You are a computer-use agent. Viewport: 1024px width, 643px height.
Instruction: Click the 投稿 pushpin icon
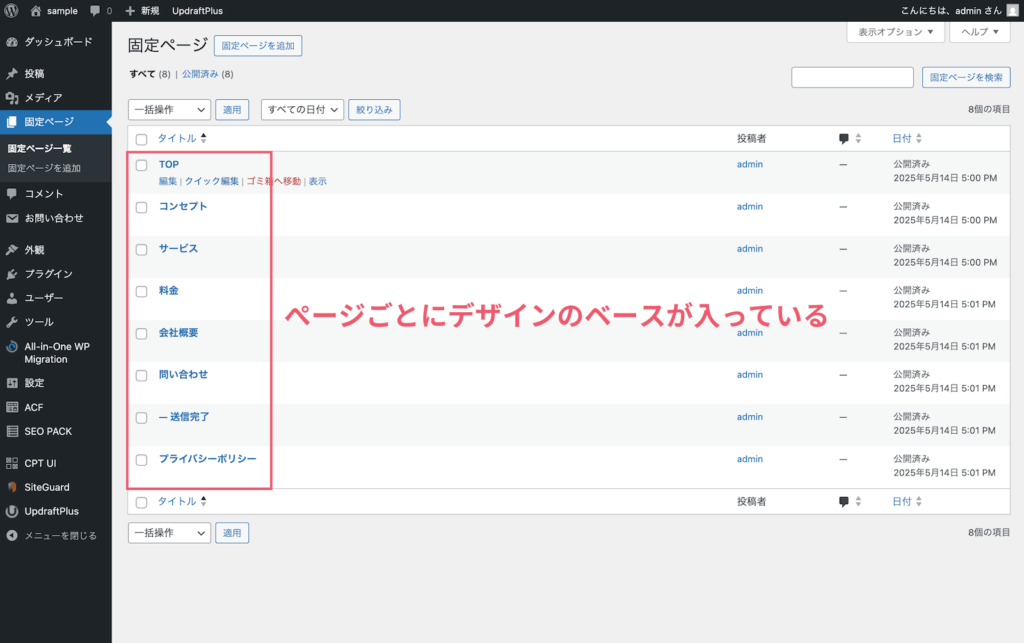12,74
